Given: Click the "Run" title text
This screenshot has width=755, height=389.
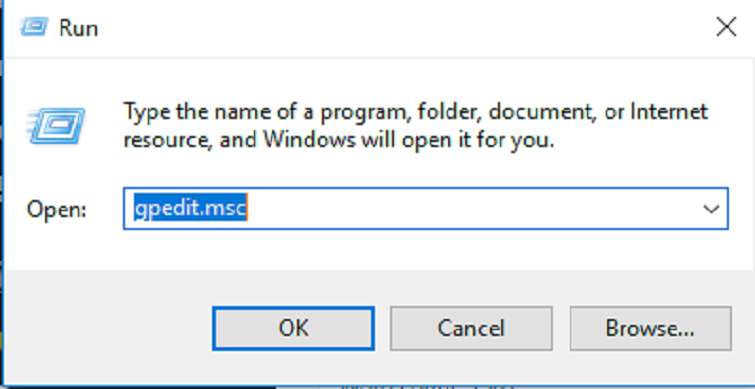Looking at the screenshot, I should [78, 28].
